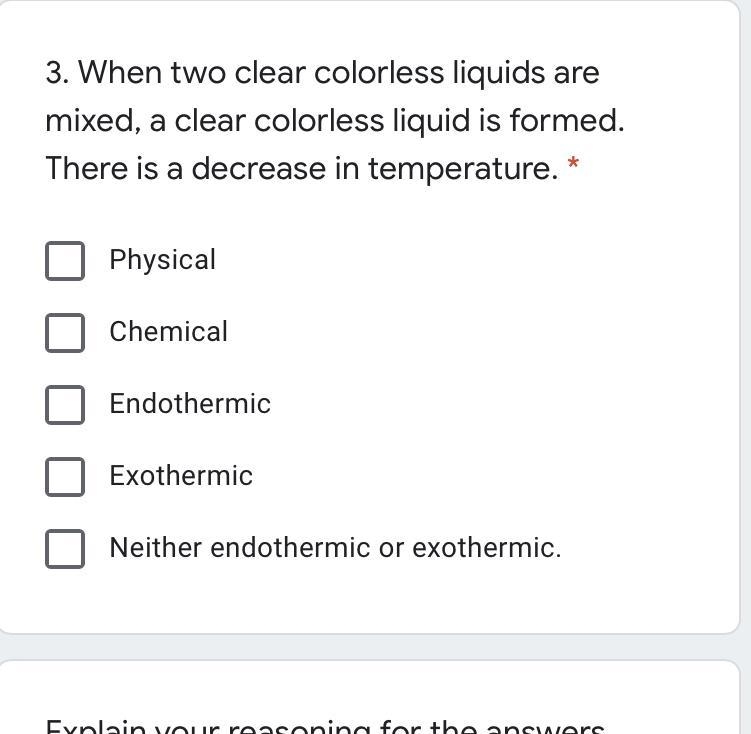Viewport: 751px width, 734px height.
Task: Click the Physical option label
Action: pos(162,260)
